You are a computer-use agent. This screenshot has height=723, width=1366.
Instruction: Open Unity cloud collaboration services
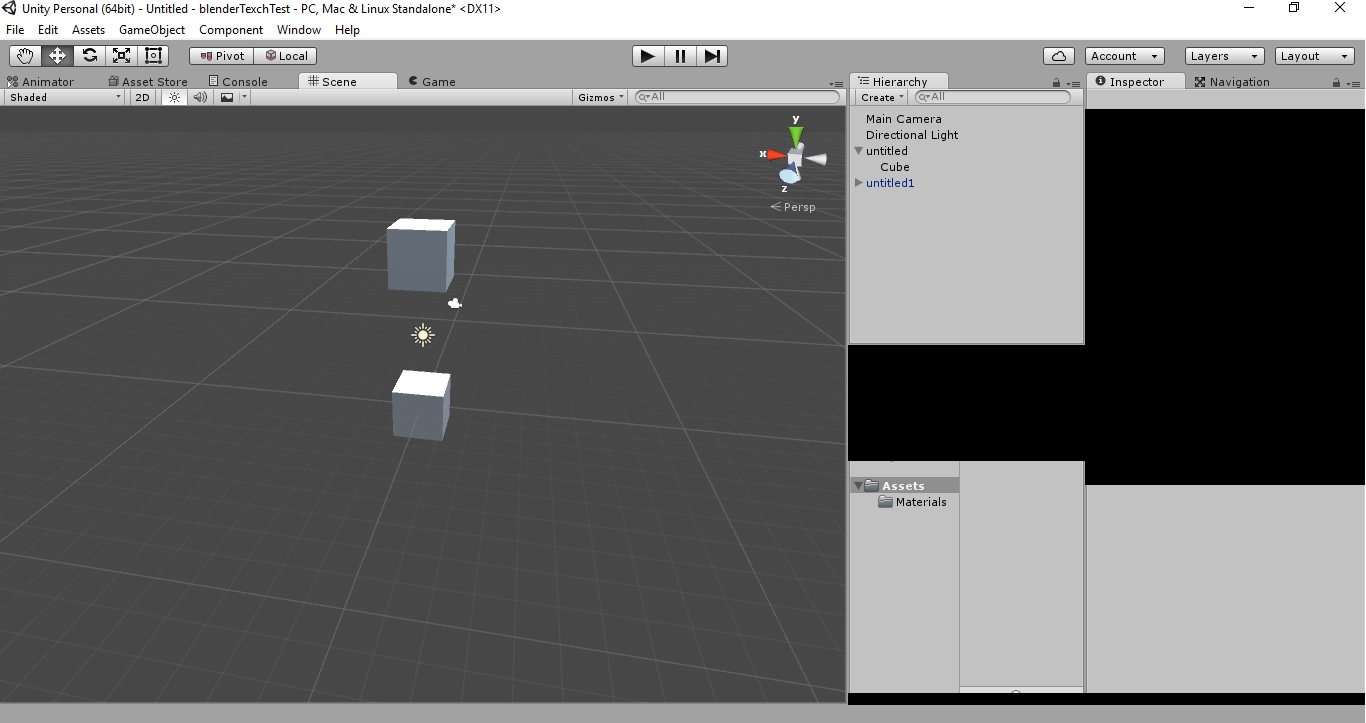[x=1058, y=56]
